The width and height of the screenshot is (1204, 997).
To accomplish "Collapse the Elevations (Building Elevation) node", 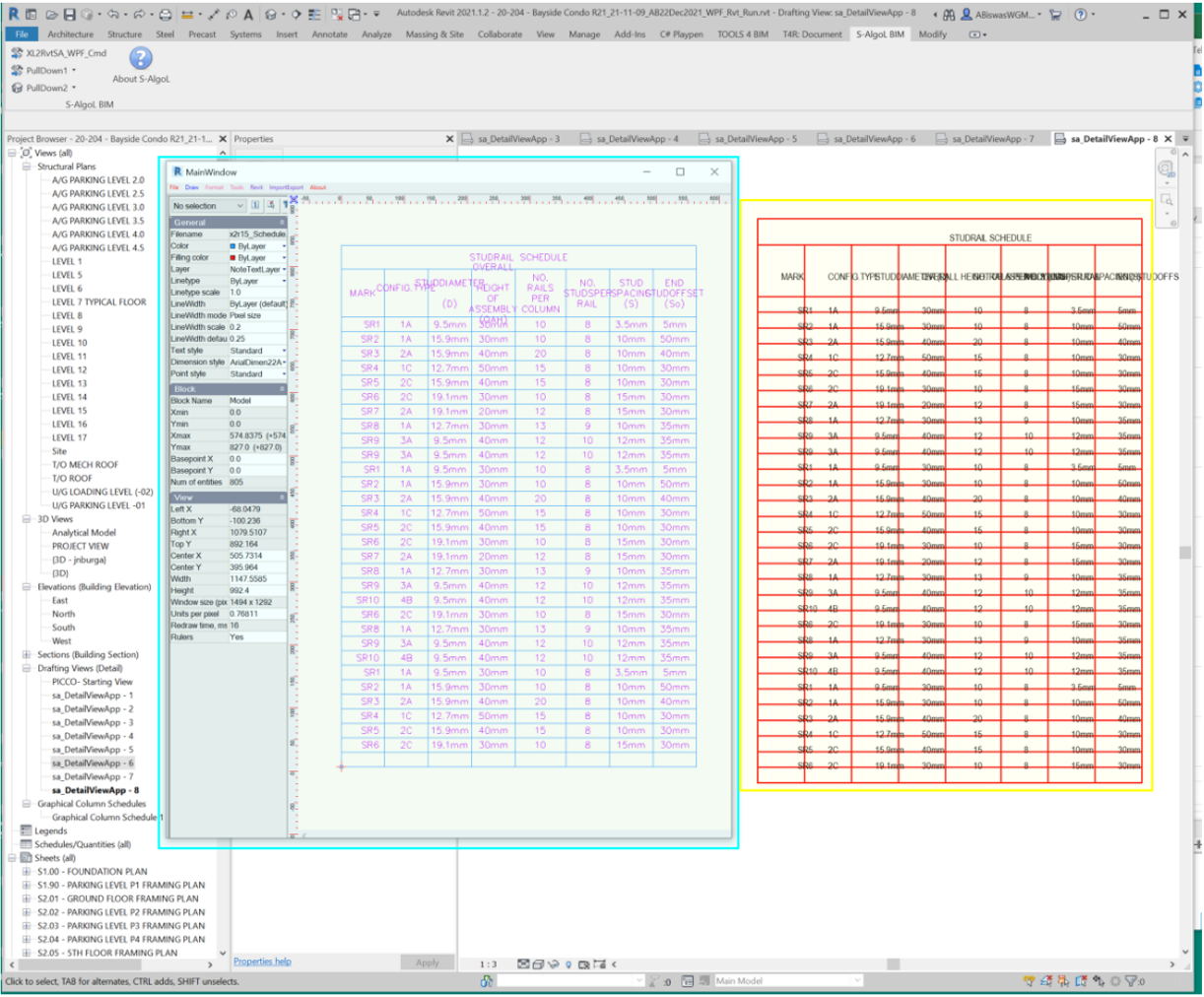I will [x=27, y=587].
